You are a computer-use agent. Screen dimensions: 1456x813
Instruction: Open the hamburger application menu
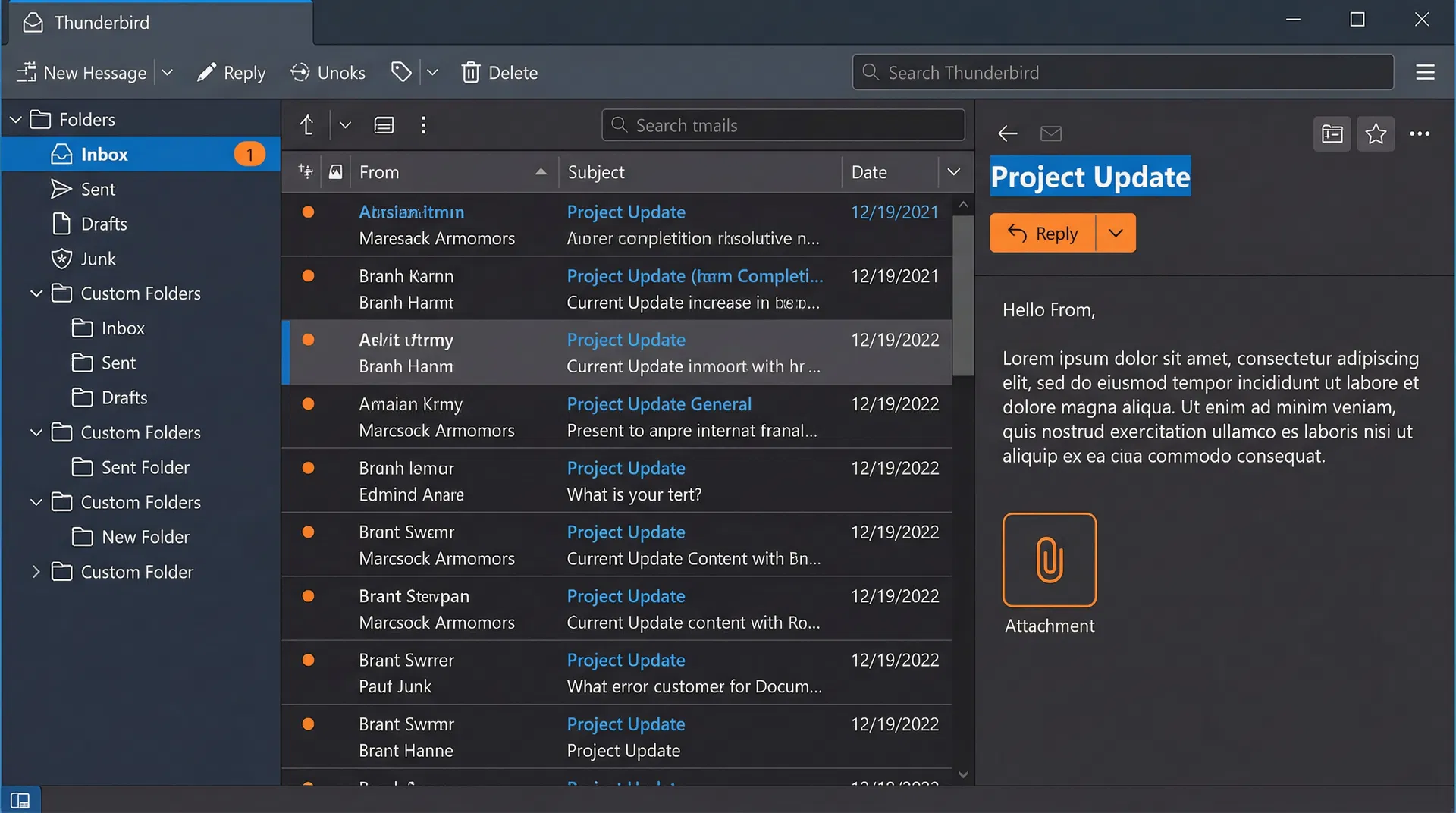click(x=1425, y=72)
